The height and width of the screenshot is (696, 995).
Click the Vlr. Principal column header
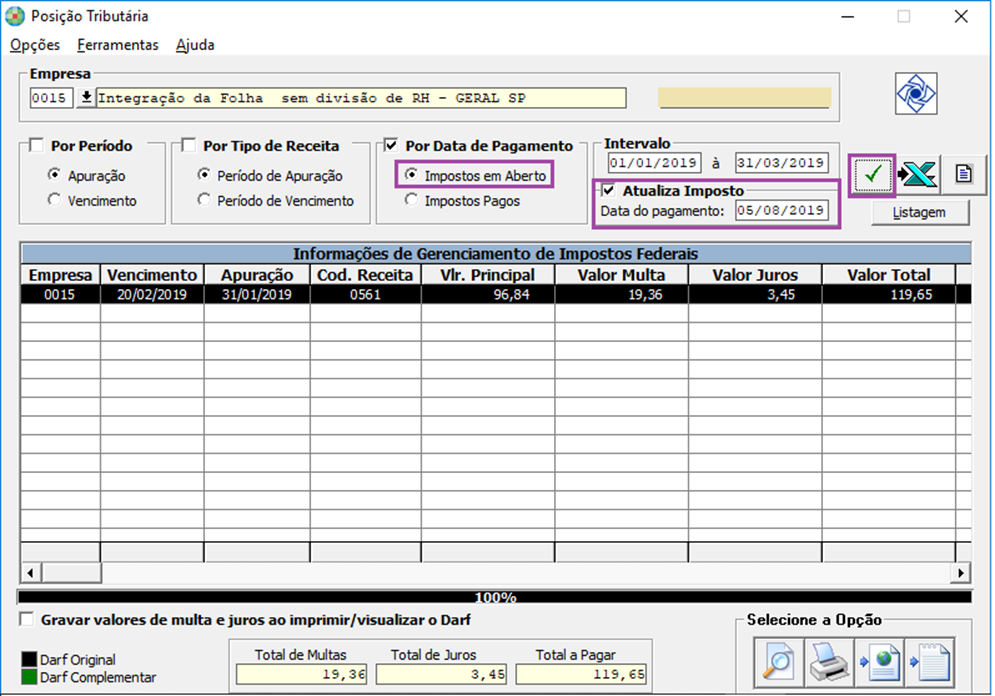tap(488, 275)
